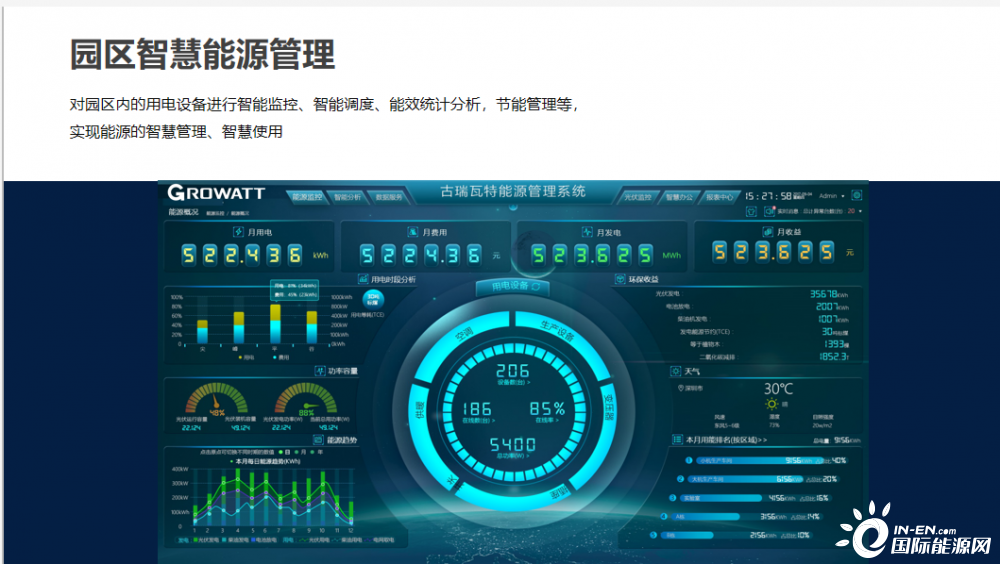
Task: Toggle the 用电 legend in period chart
Action: [x=246, y=357]
